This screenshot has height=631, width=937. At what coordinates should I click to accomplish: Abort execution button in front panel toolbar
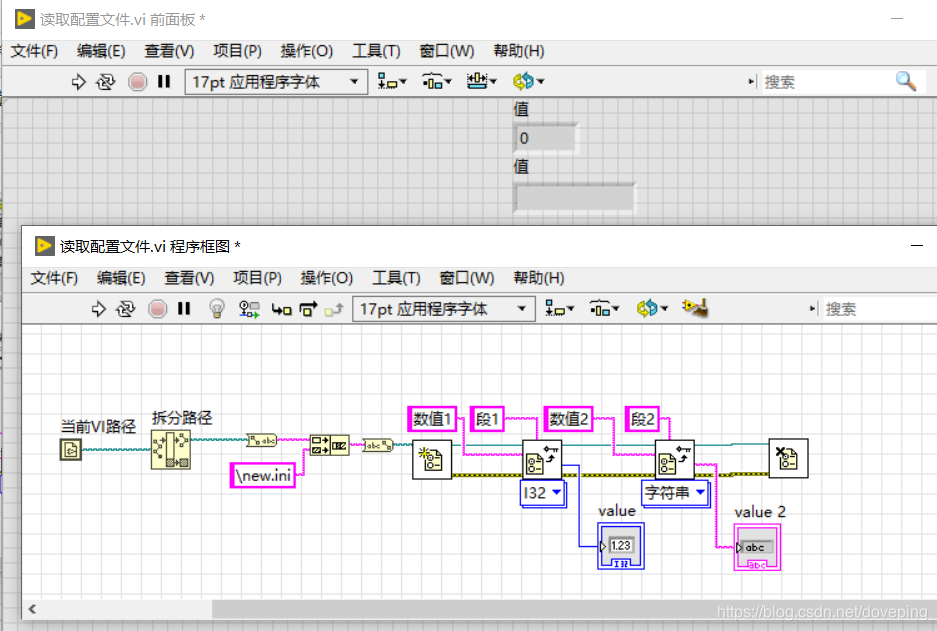click(x=137, y=82)
